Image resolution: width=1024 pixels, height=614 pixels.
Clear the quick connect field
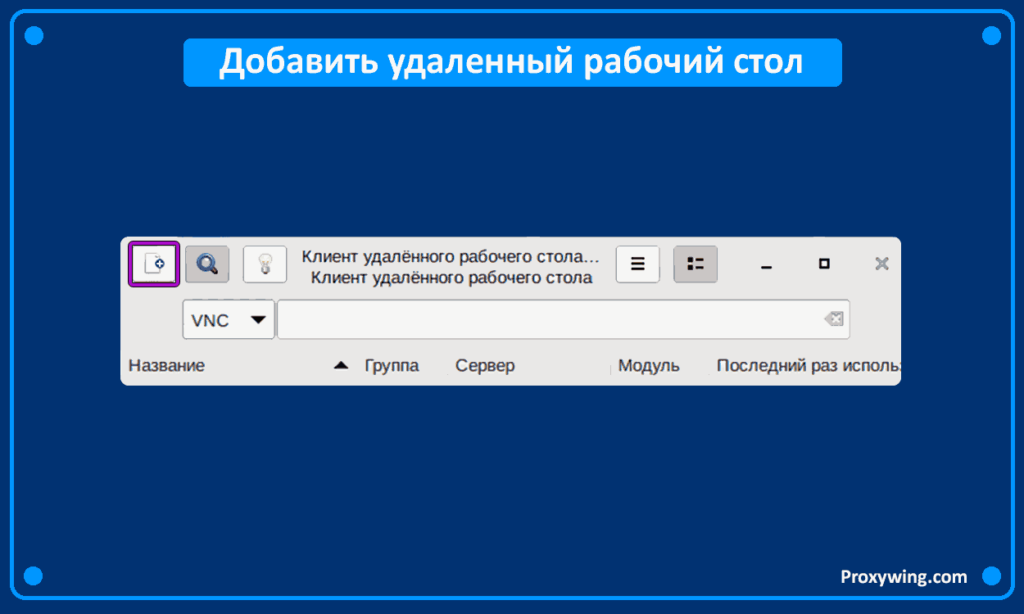(x=834, y=319)
